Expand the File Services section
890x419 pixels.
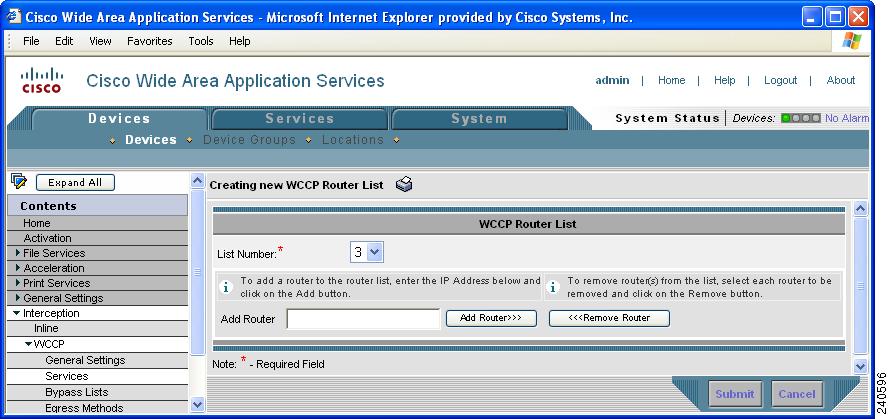[18, 253]
